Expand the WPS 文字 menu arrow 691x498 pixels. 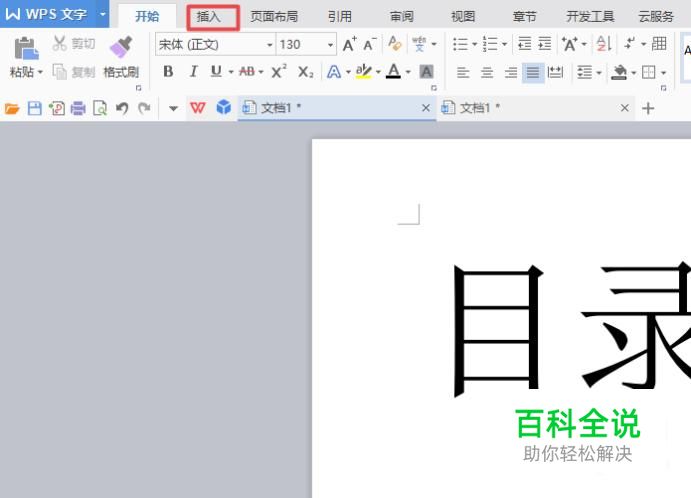[x=102, y=14]
